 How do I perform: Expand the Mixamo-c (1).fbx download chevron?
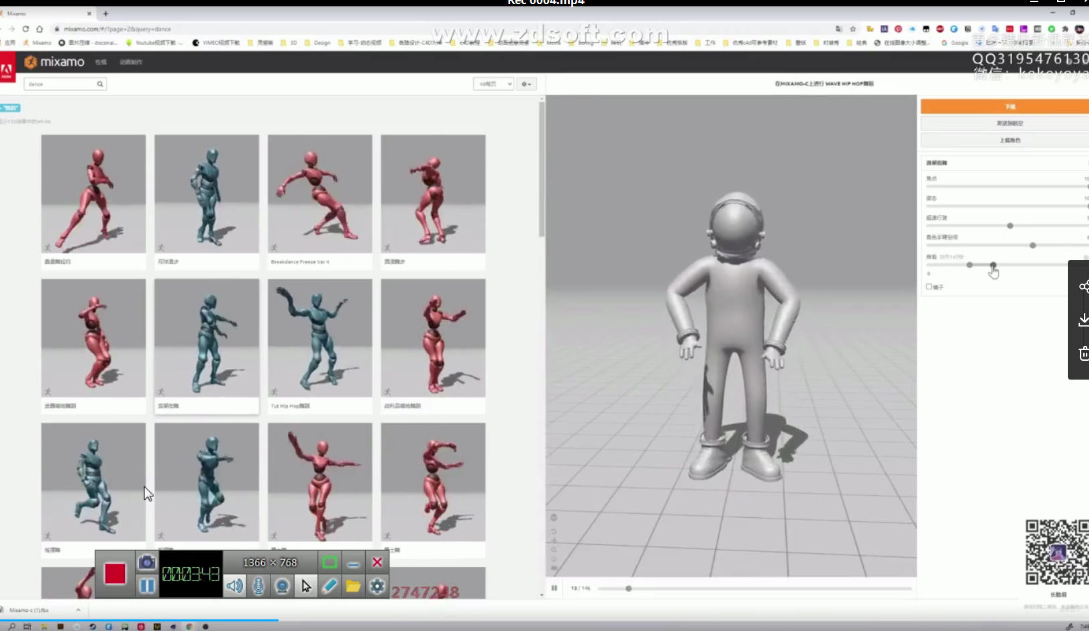[78, 610]
